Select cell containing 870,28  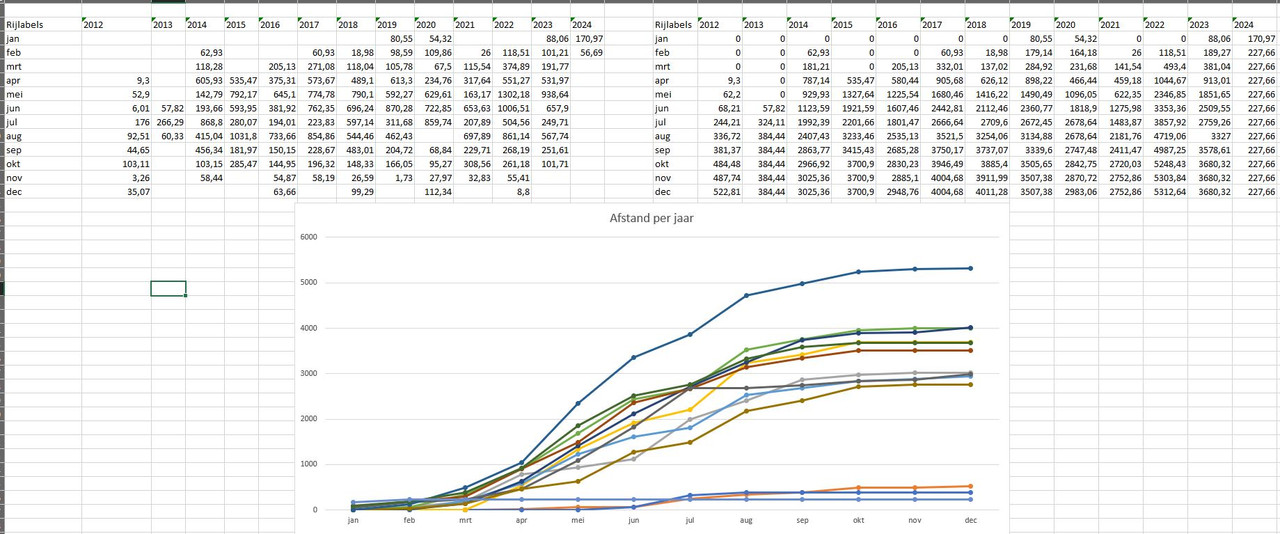click(x=394, y=107)
